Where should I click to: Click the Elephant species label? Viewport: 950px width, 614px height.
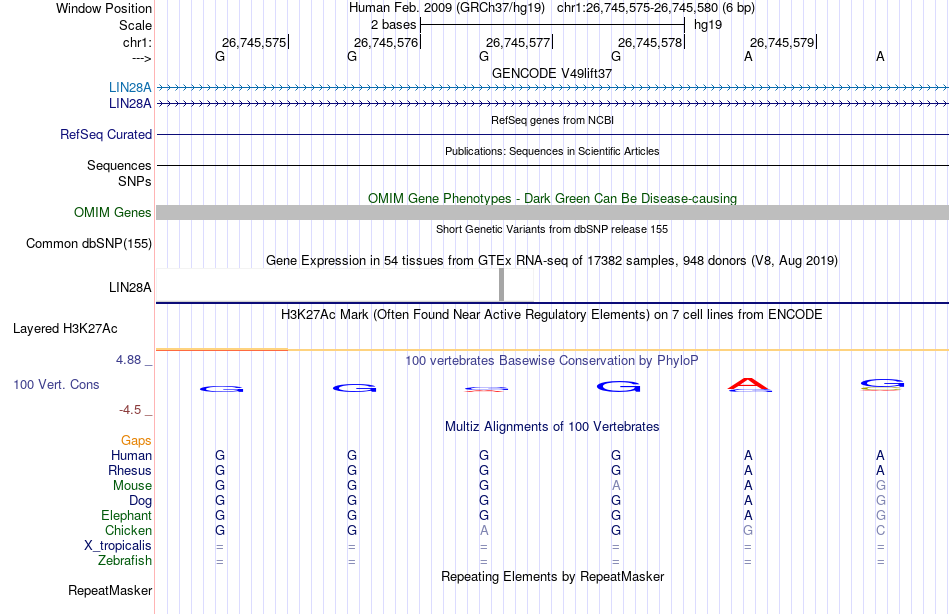pos(126,515)
